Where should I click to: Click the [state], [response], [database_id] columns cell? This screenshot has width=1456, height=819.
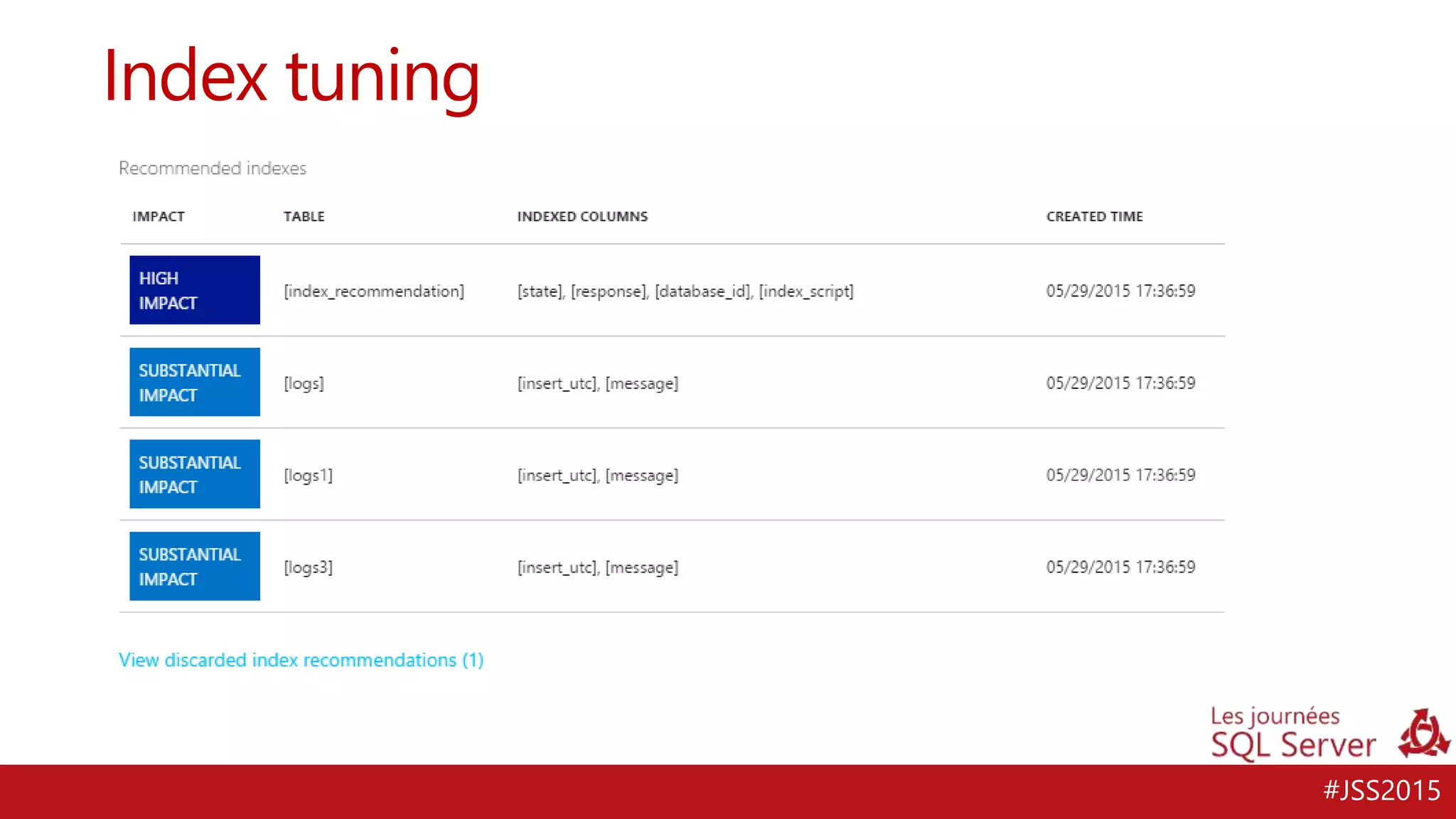point(685,291)
